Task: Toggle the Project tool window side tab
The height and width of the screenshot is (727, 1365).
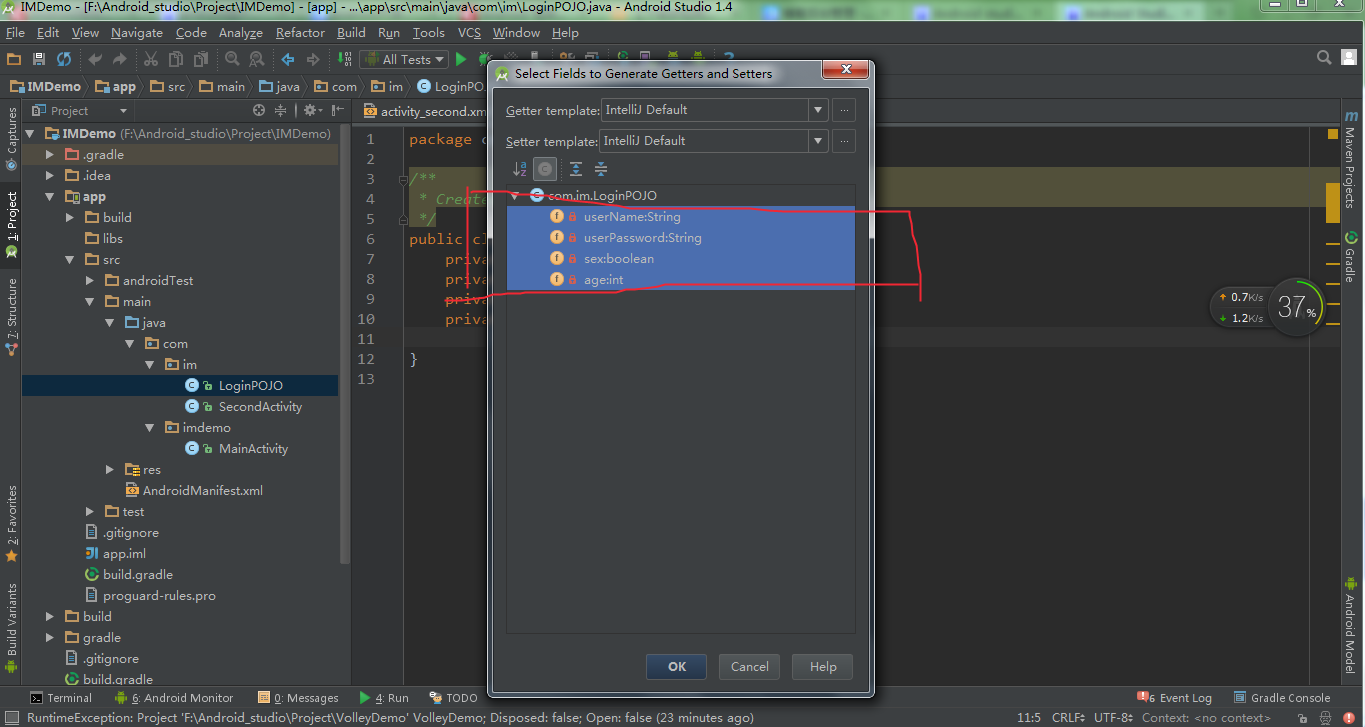Action: (x=11, y=224)
